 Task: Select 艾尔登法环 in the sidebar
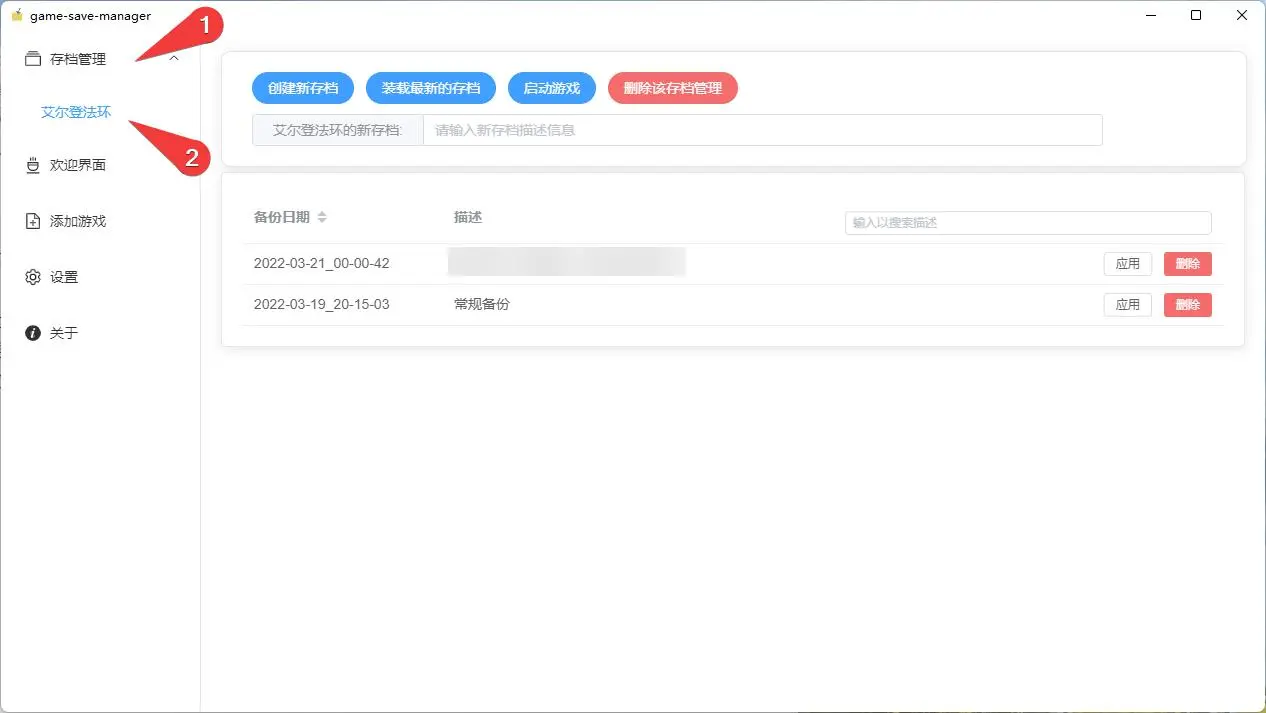[76, 112]
